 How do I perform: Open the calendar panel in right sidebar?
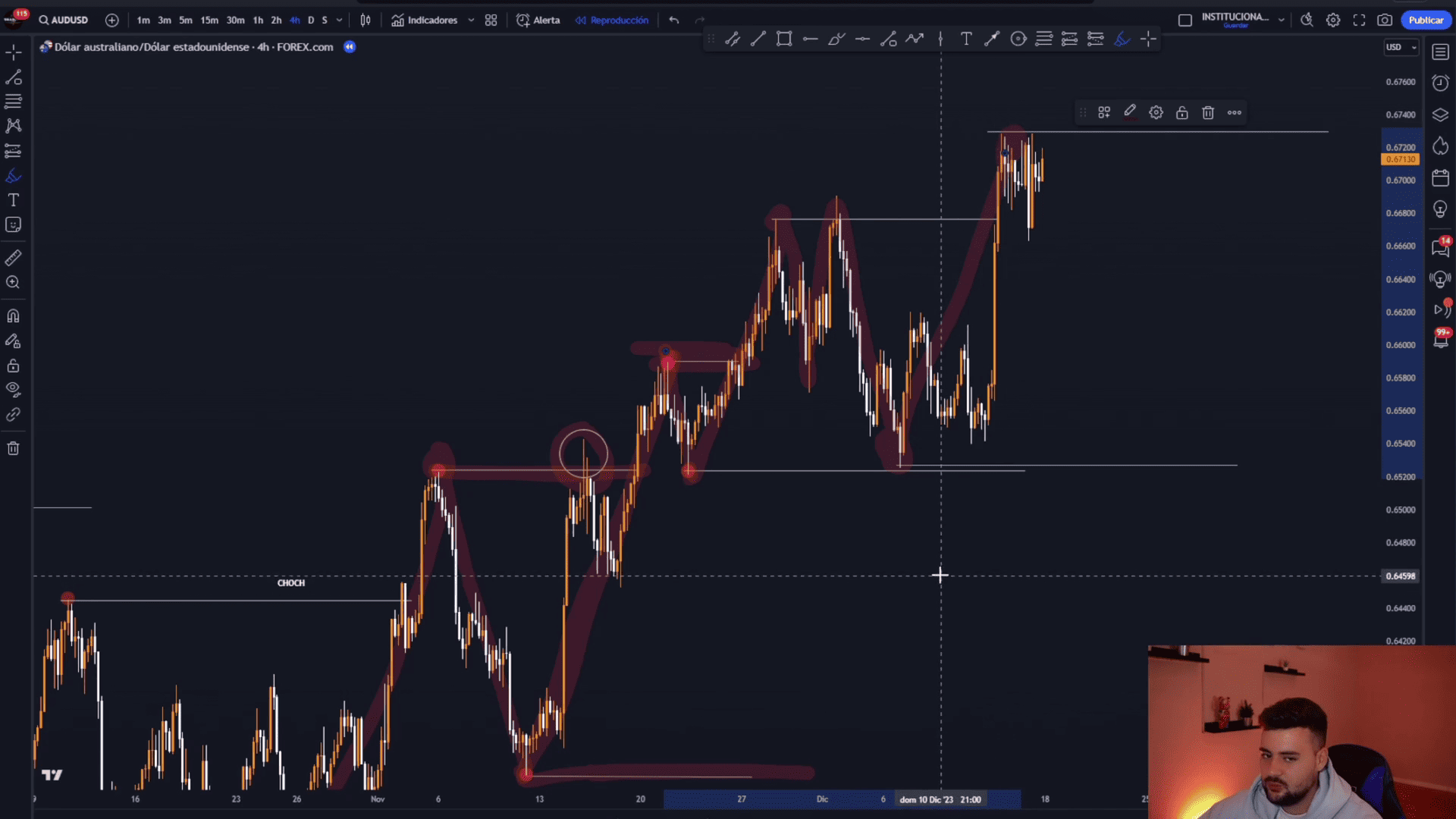pyautogui.click(x=1440, y=178)
